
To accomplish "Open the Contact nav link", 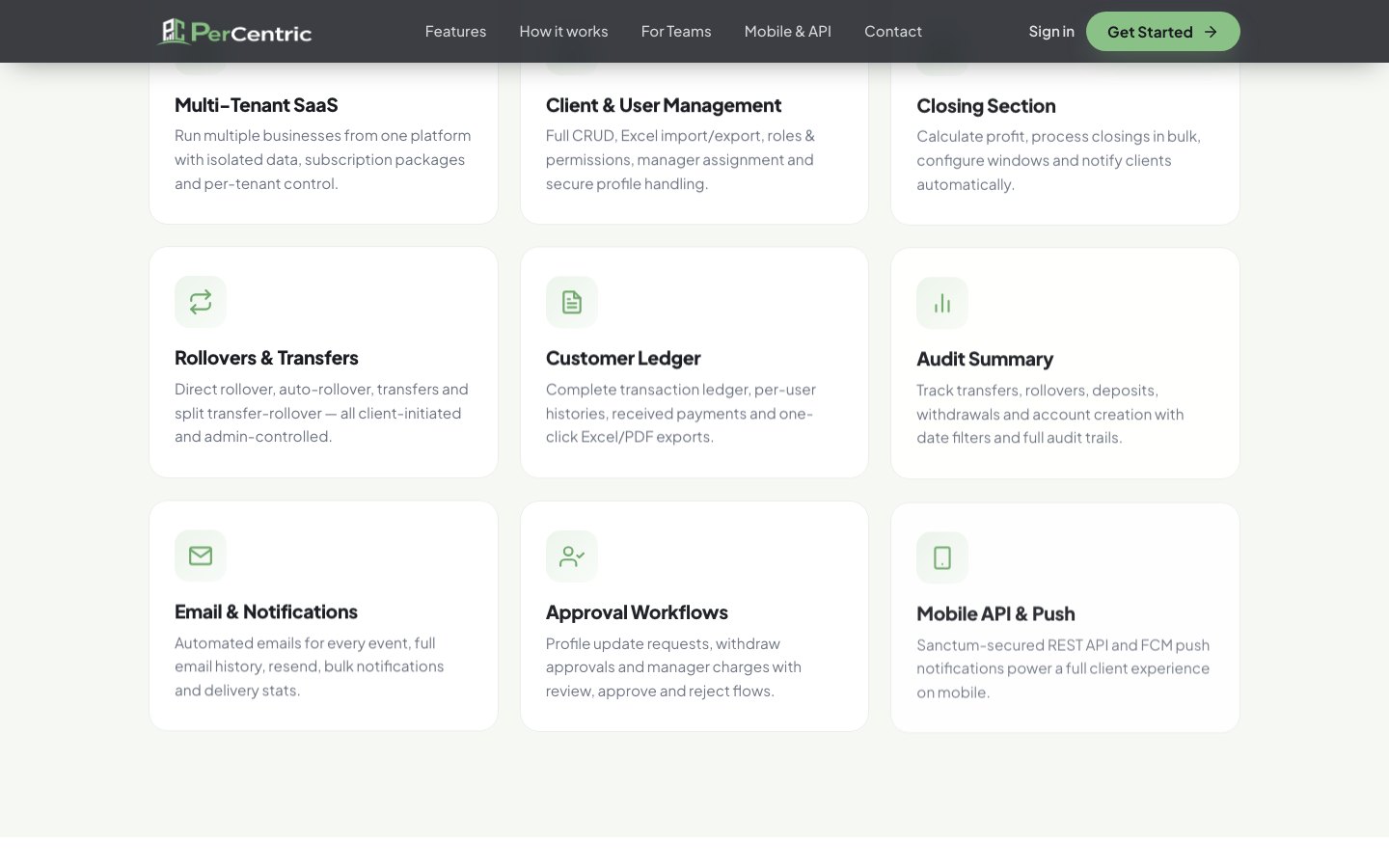I will [x=893, y=32].
